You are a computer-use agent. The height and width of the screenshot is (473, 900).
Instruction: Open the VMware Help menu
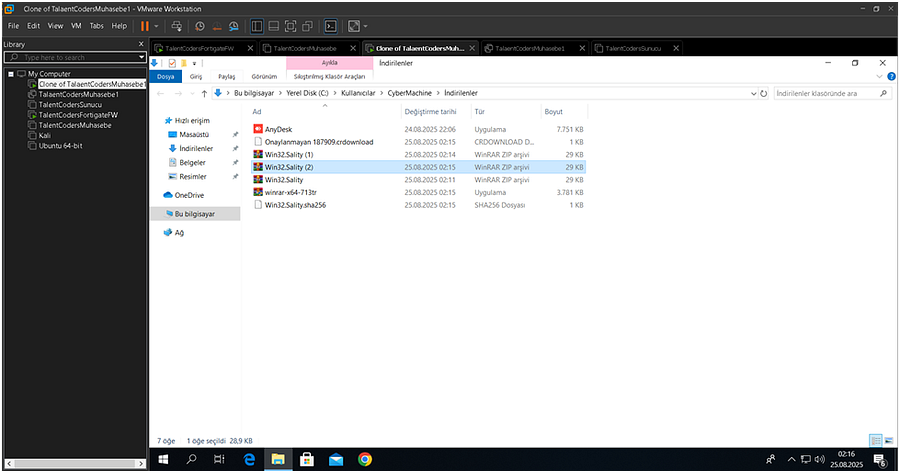(119, 26)
